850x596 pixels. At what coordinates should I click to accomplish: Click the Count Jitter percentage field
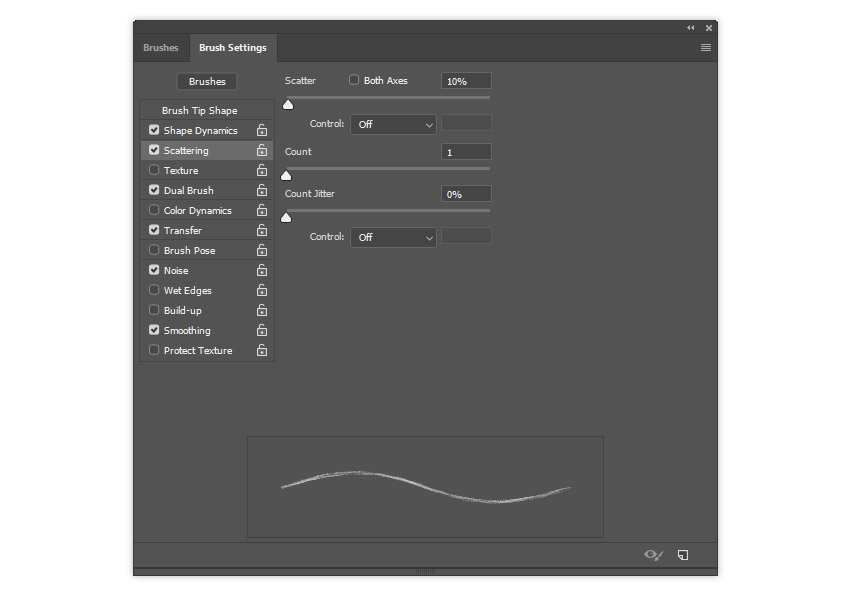point(466,194)
